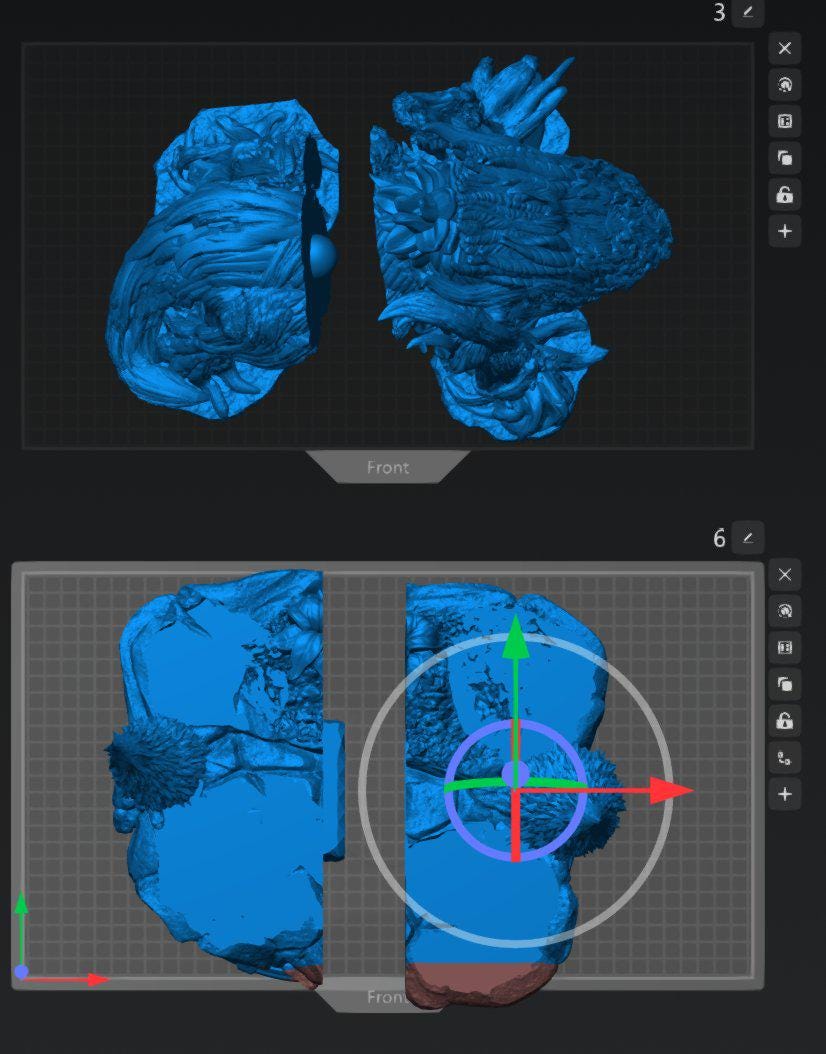
Task: Click the plus icon beside plate 3
Action: [784, 232]
